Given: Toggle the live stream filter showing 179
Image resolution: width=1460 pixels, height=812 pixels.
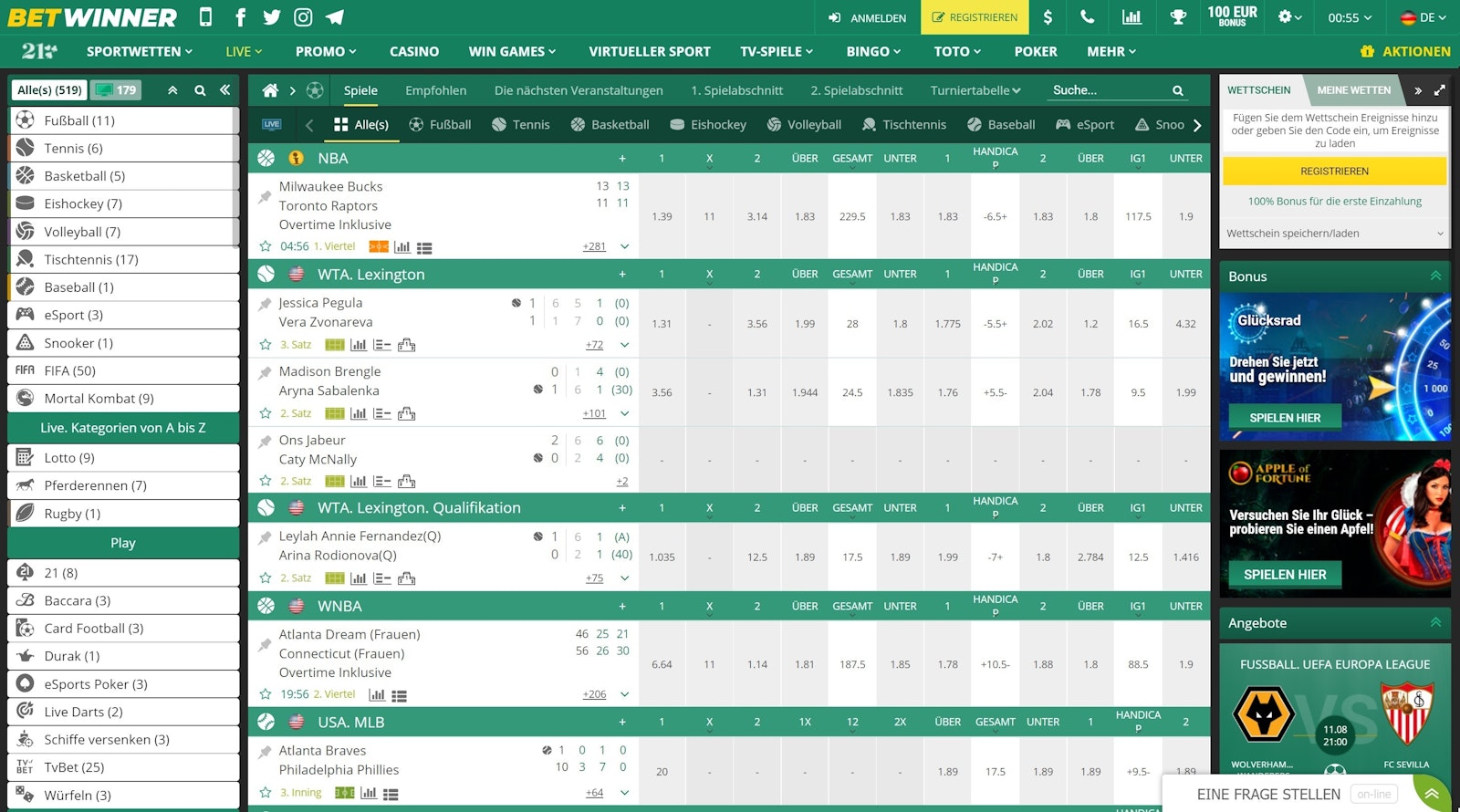Looking at the screenshot, I should point(116,90).
